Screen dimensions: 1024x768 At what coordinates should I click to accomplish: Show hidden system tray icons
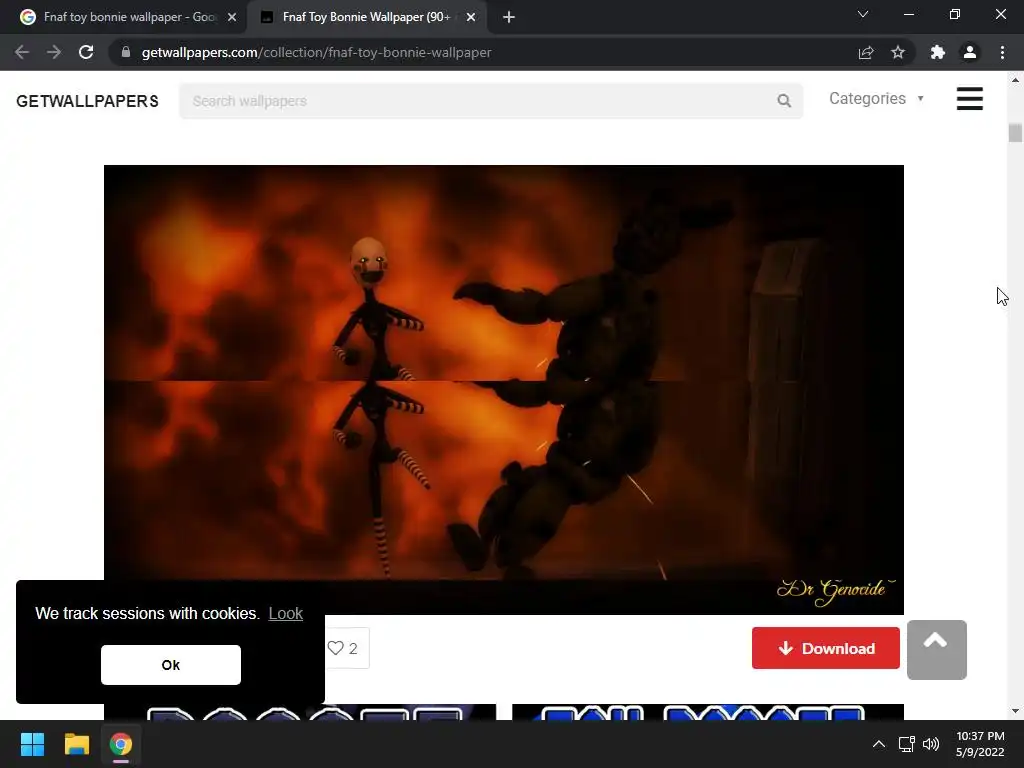(879, 744)
